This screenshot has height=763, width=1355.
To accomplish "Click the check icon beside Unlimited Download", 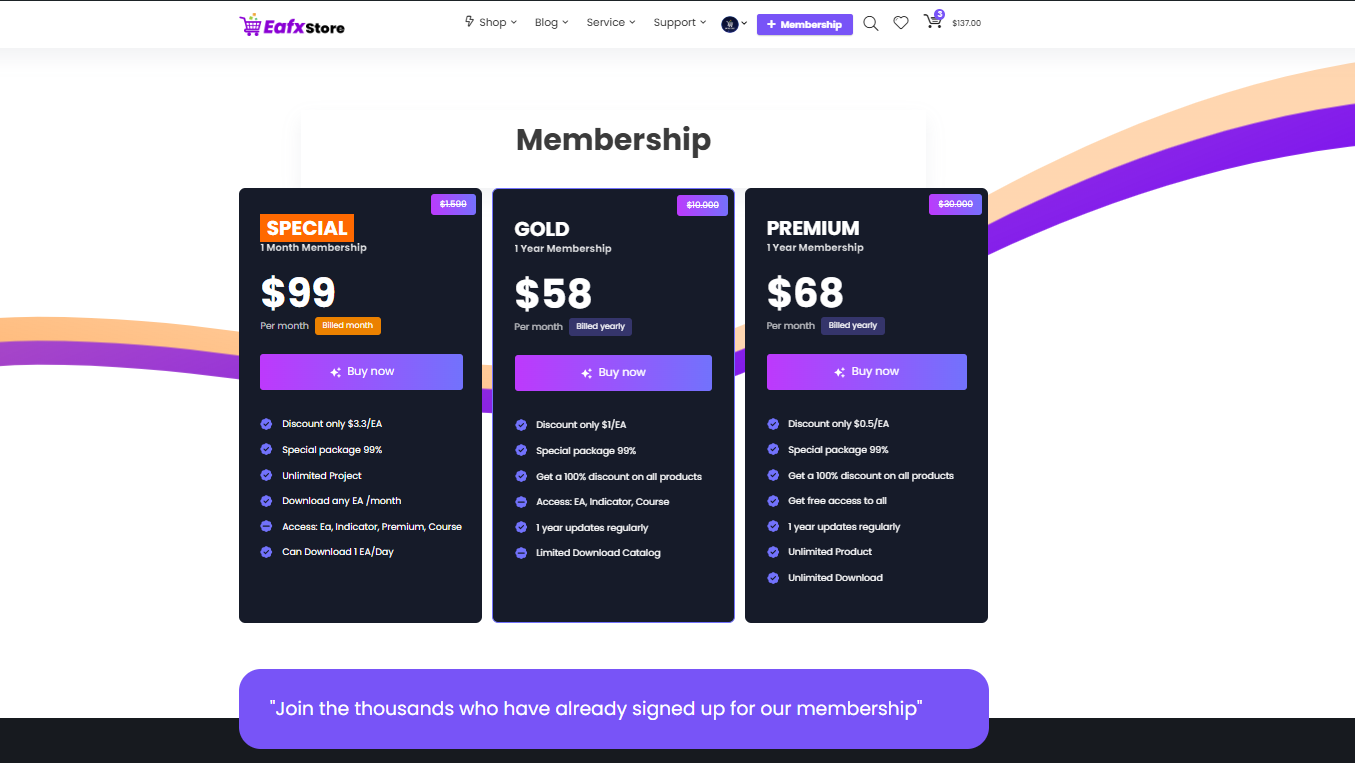I will [x=773, y=578].
